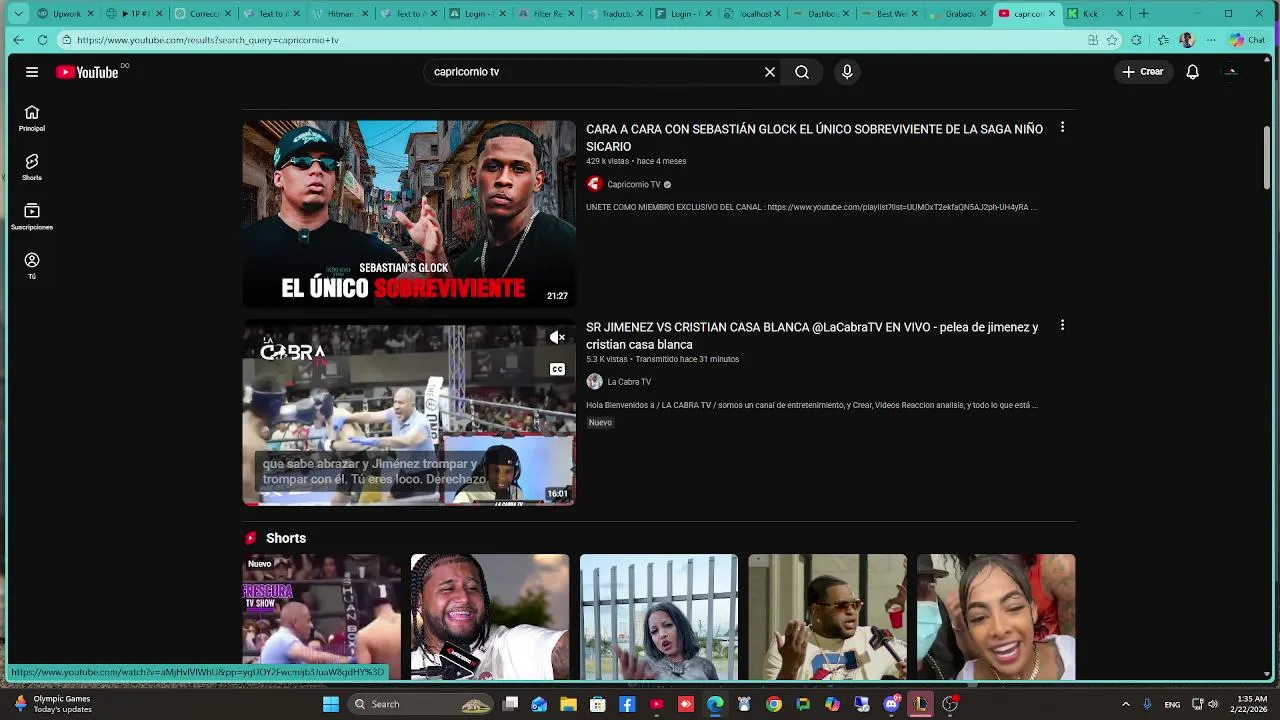Open El Único Sobreviviente video thumbnail
The height and width of the screenshot is (720, 1280).
click(409, 214)
